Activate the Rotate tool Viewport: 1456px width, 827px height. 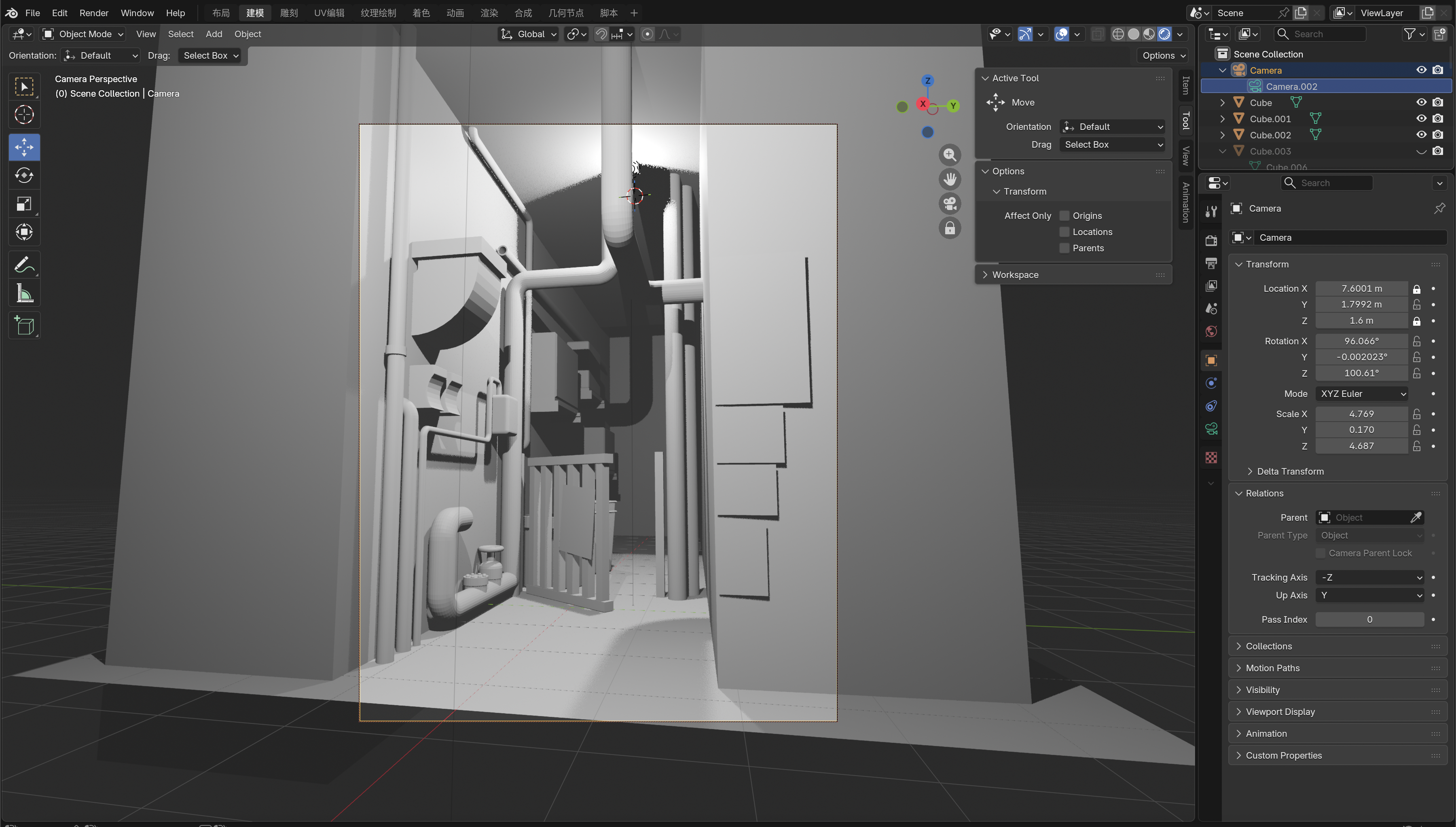click(24, 176)
